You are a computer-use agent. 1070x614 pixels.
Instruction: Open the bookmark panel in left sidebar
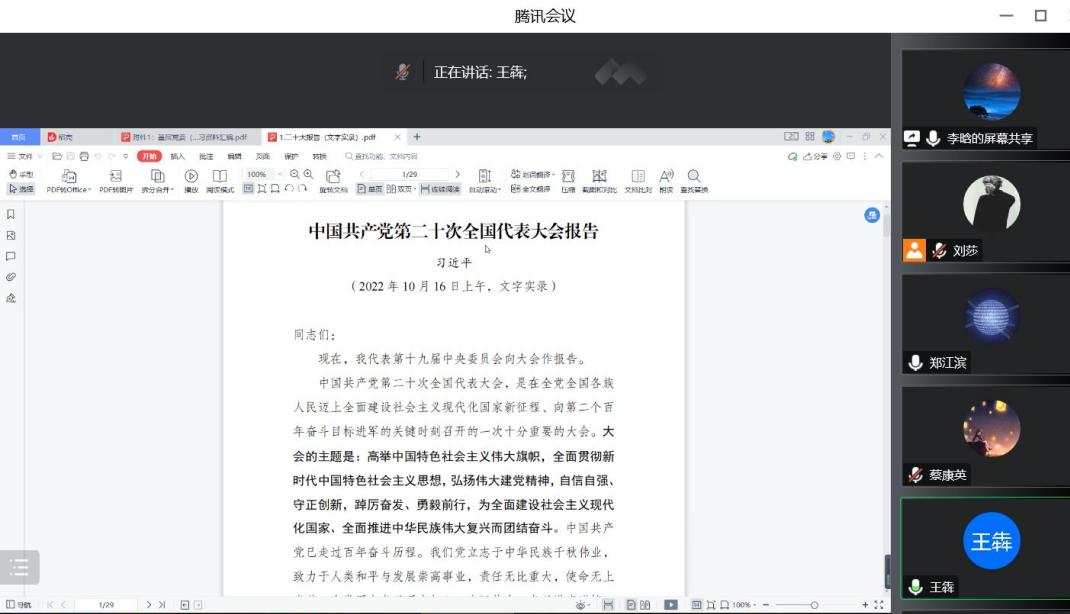(x=11, y=214)
